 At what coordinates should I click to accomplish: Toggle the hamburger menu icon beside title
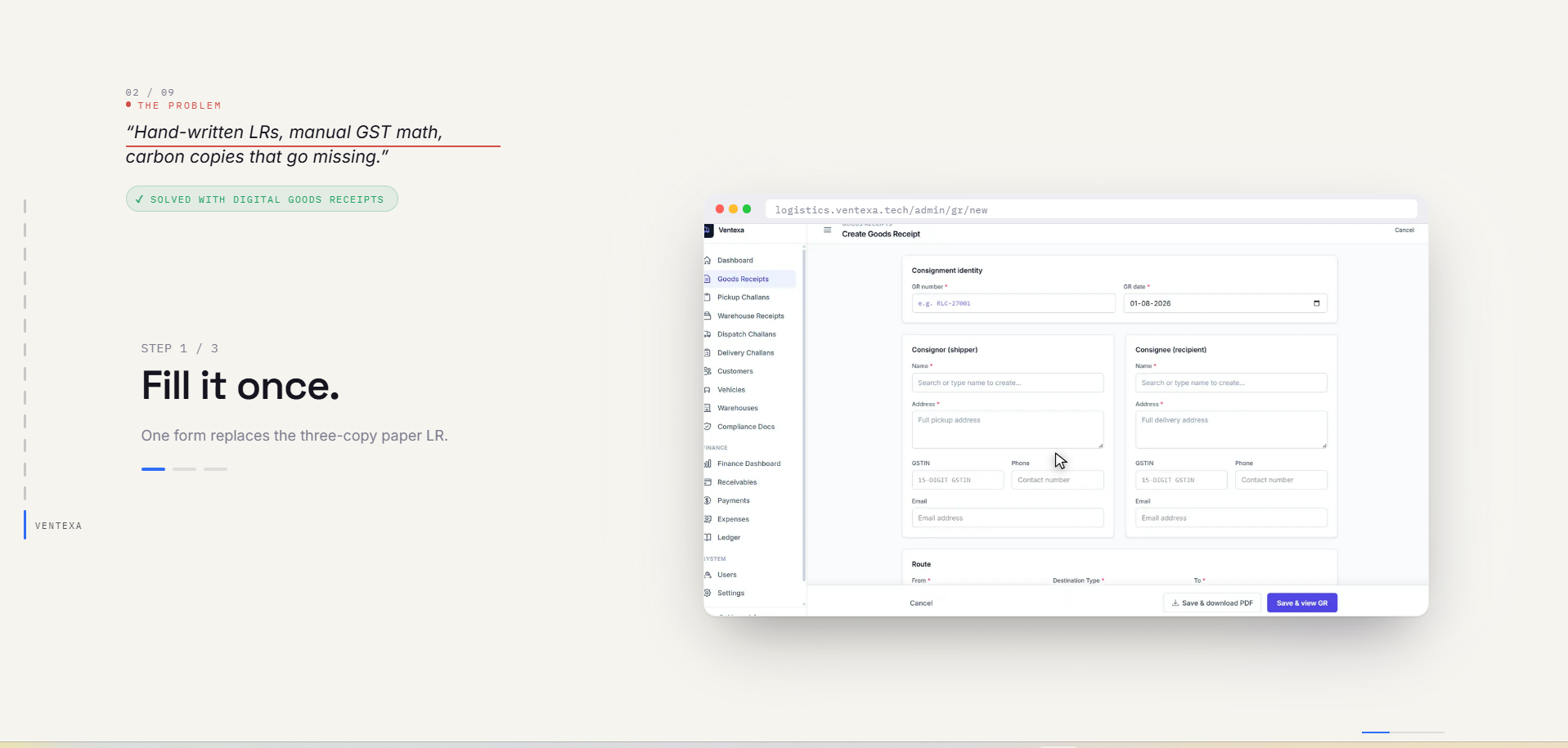point(827,231)
